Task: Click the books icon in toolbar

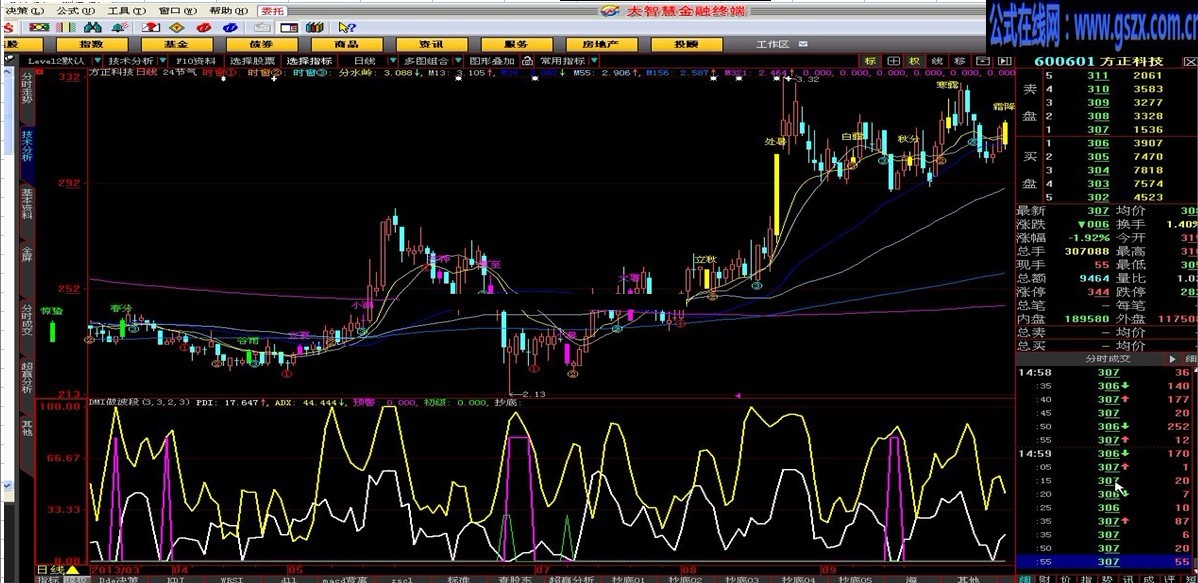Action: 313,27
